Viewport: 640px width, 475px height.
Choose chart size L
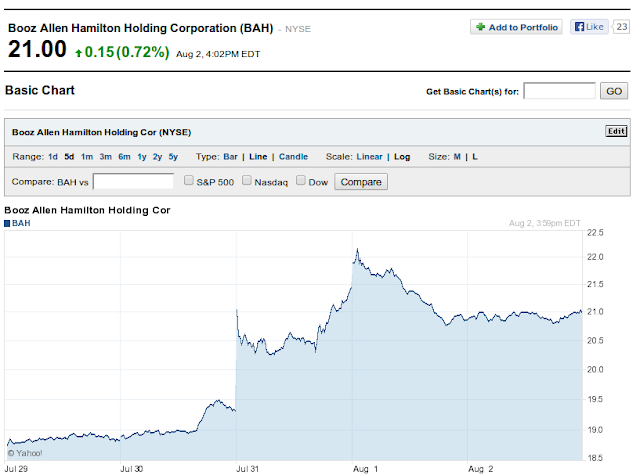coord(475,157)
